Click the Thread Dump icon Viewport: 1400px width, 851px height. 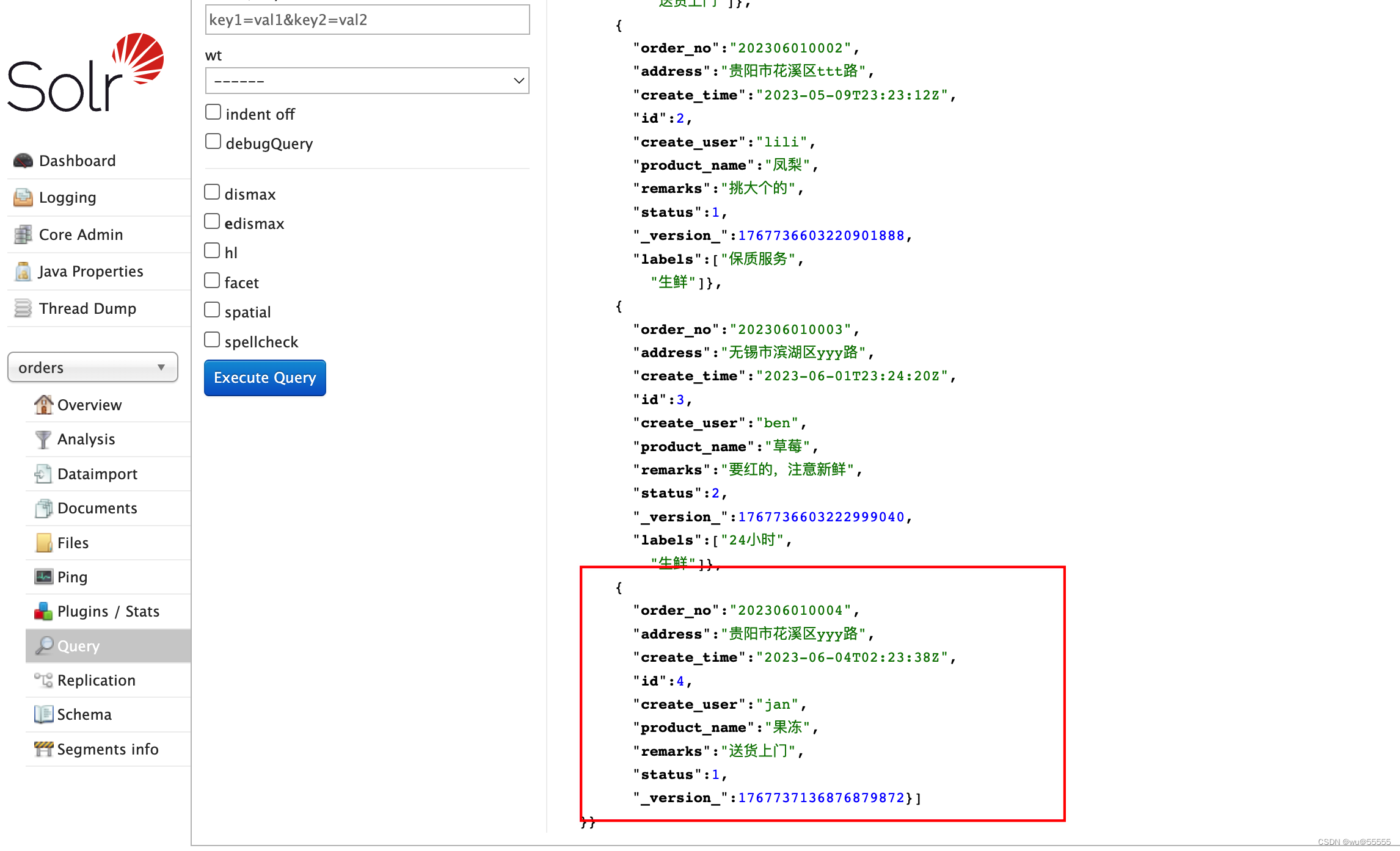pyautogui.click(x=23, y=308)
